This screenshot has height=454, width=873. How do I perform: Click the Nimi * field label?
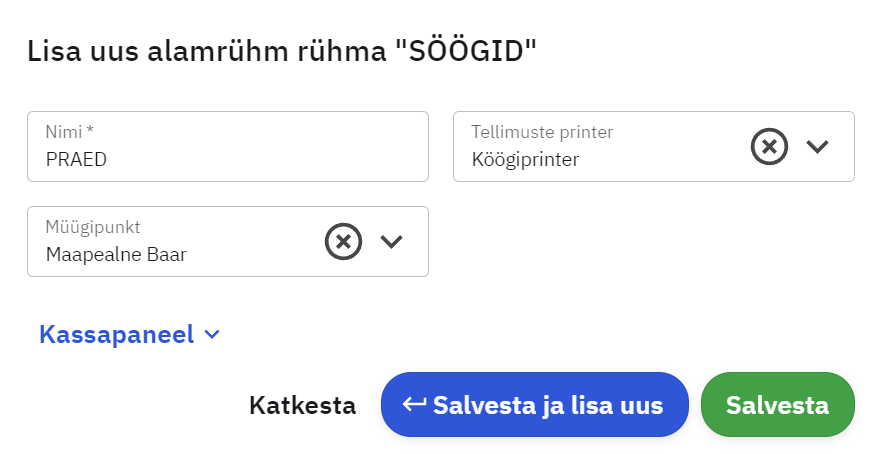coord(76,131)
